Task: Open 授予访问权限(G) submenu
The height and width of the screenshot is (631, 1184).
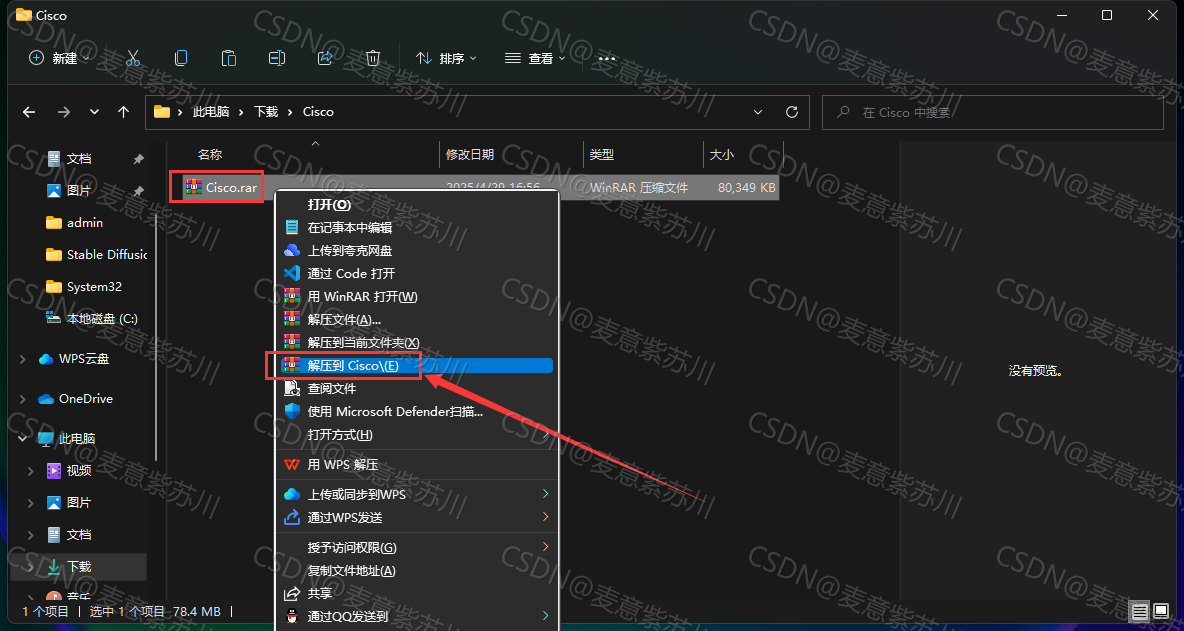Action: click(417, 547)
